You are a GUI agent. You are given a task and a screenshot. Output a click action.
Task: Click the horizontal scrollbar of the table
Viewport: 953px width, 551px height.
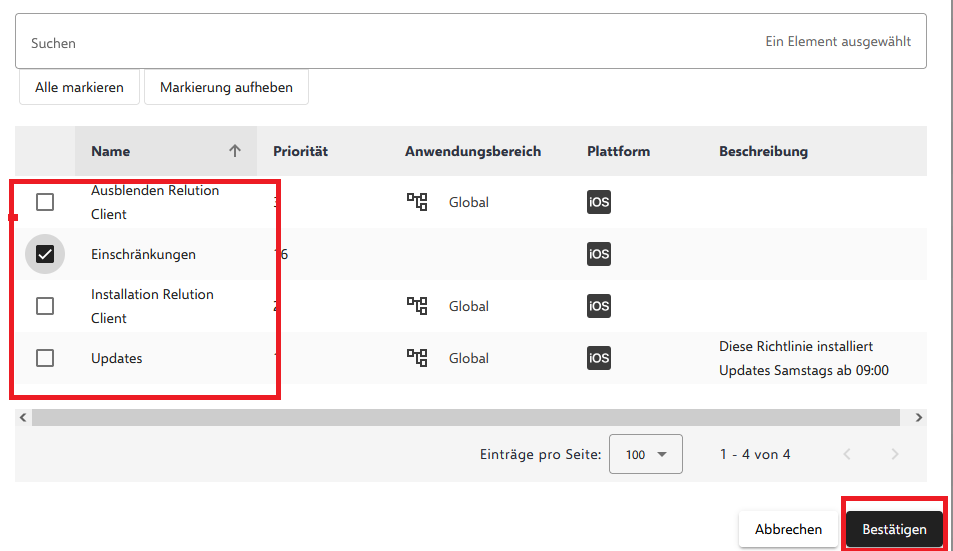click(x=466, y=417)
